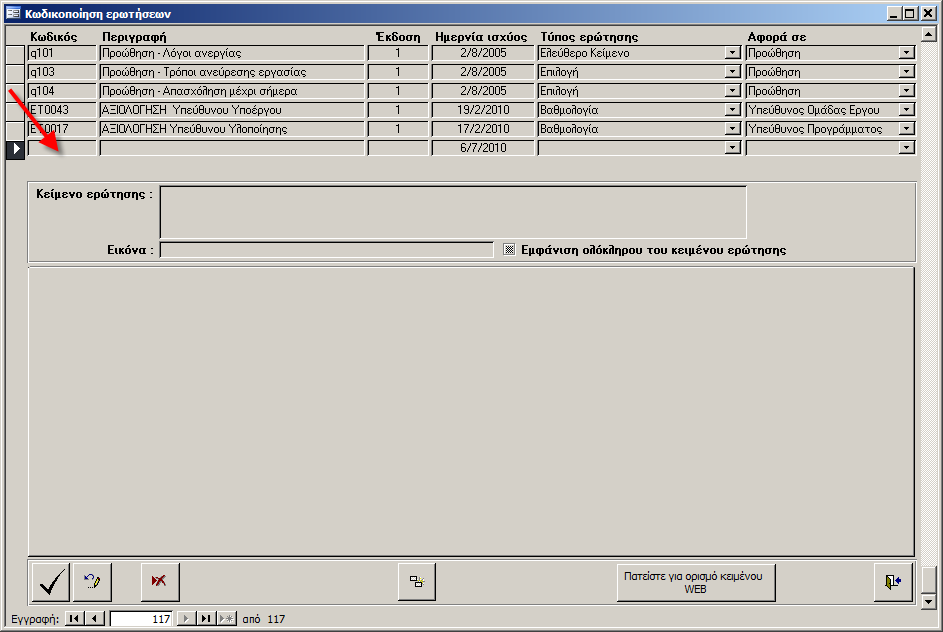The image size is (943, 632).
Task: Go to first record navigation arrow
Action: pyautogui.click(x=75, y=619)
